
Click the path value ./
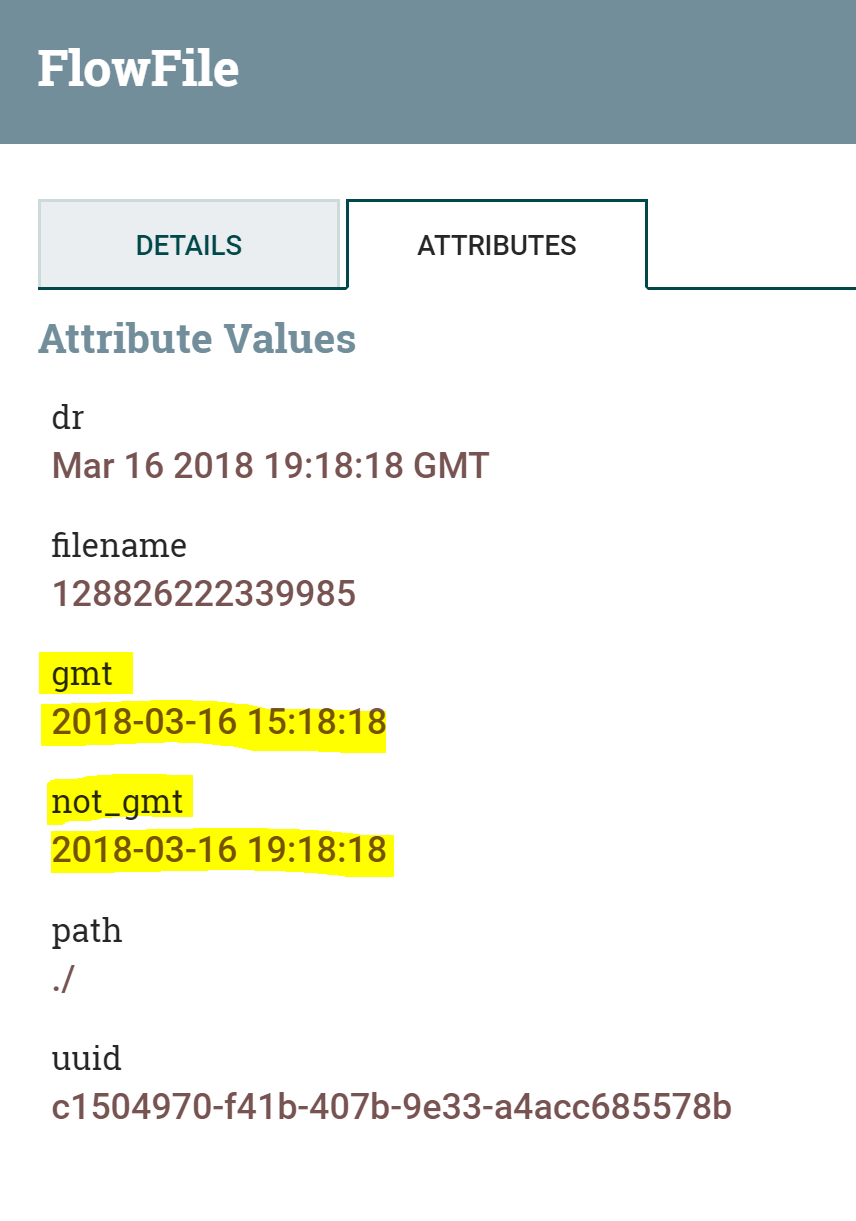tap(62, 980)
